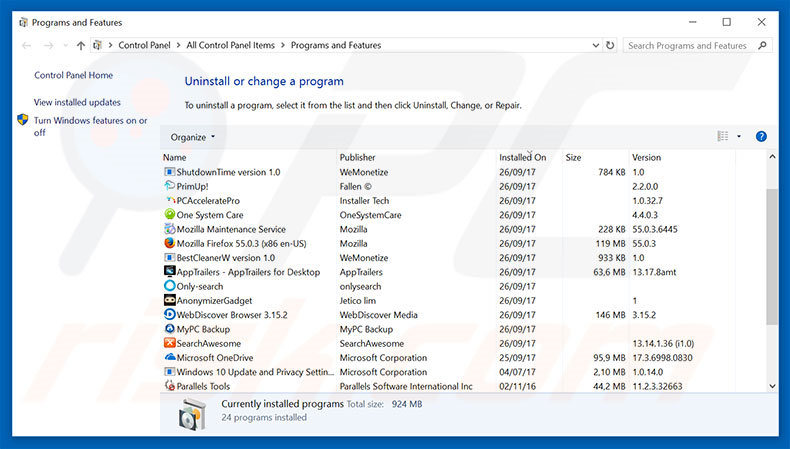Screen dimensions: 790x449
Task: Sort by Installed On column header
Action: [x=522, y=158]
